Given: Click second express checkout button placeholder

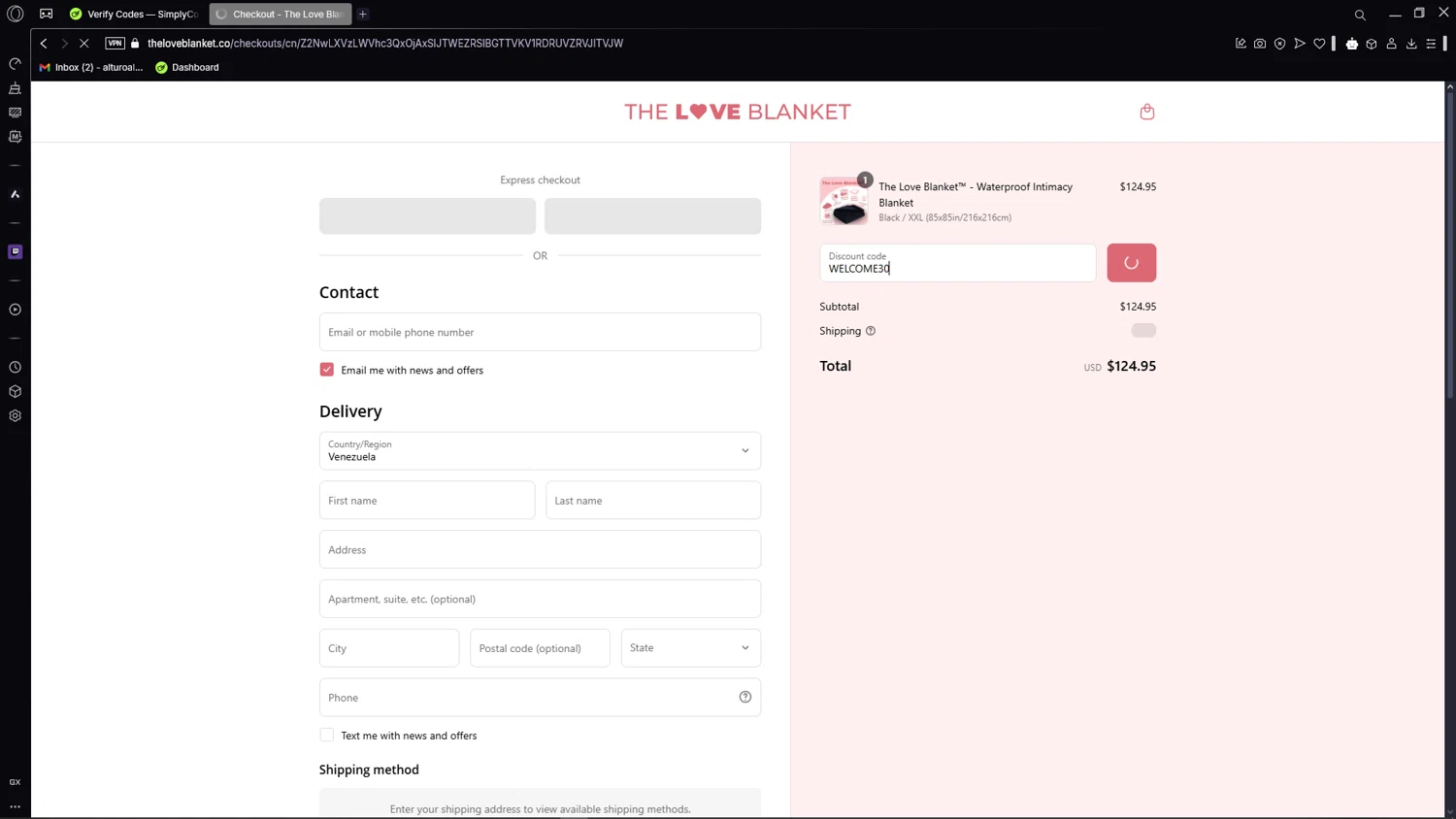Looking at the screenshot, I should point(652,215).
